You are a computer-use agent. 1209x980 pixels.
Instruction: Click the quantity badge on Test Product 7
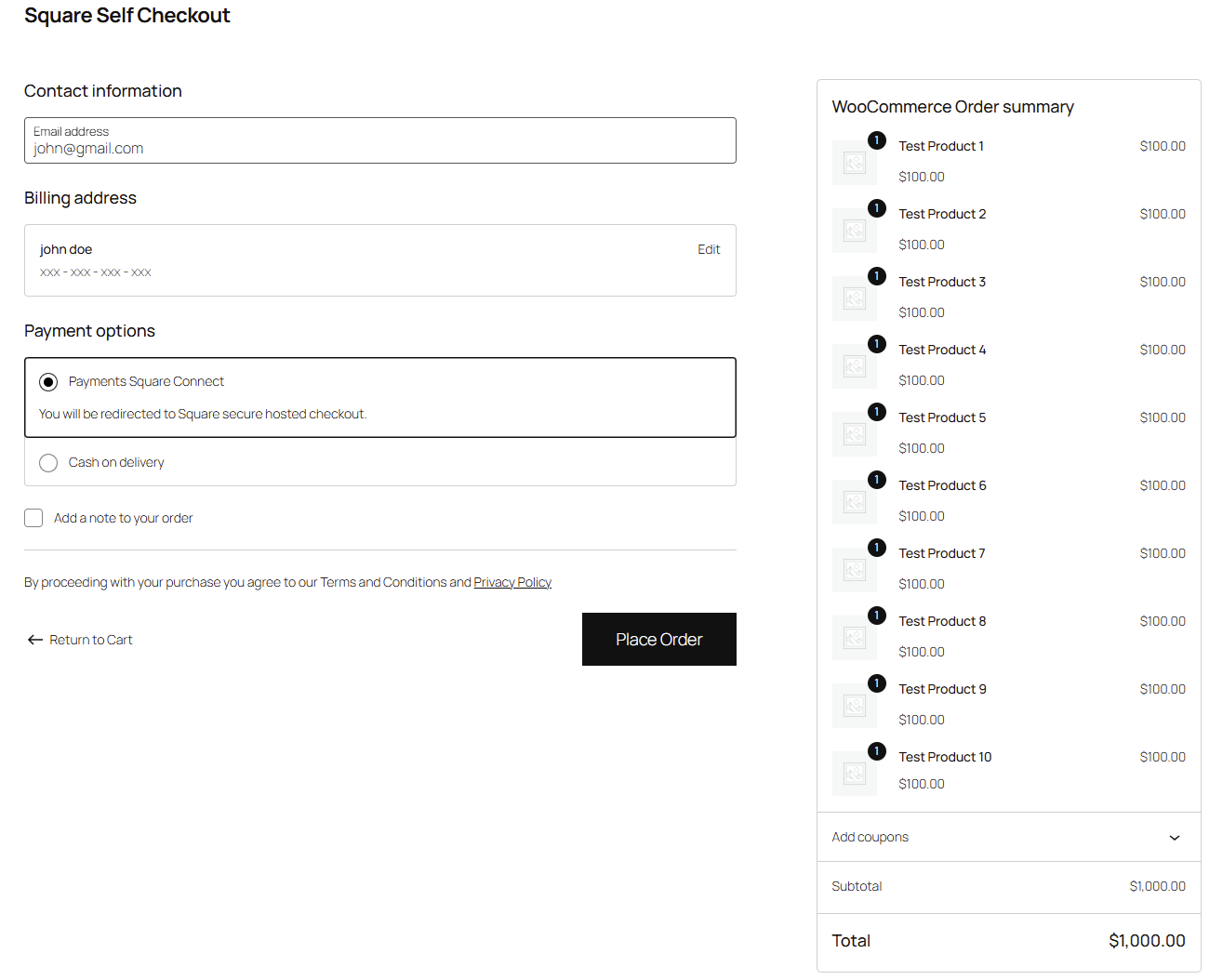(x=876, y=548)
